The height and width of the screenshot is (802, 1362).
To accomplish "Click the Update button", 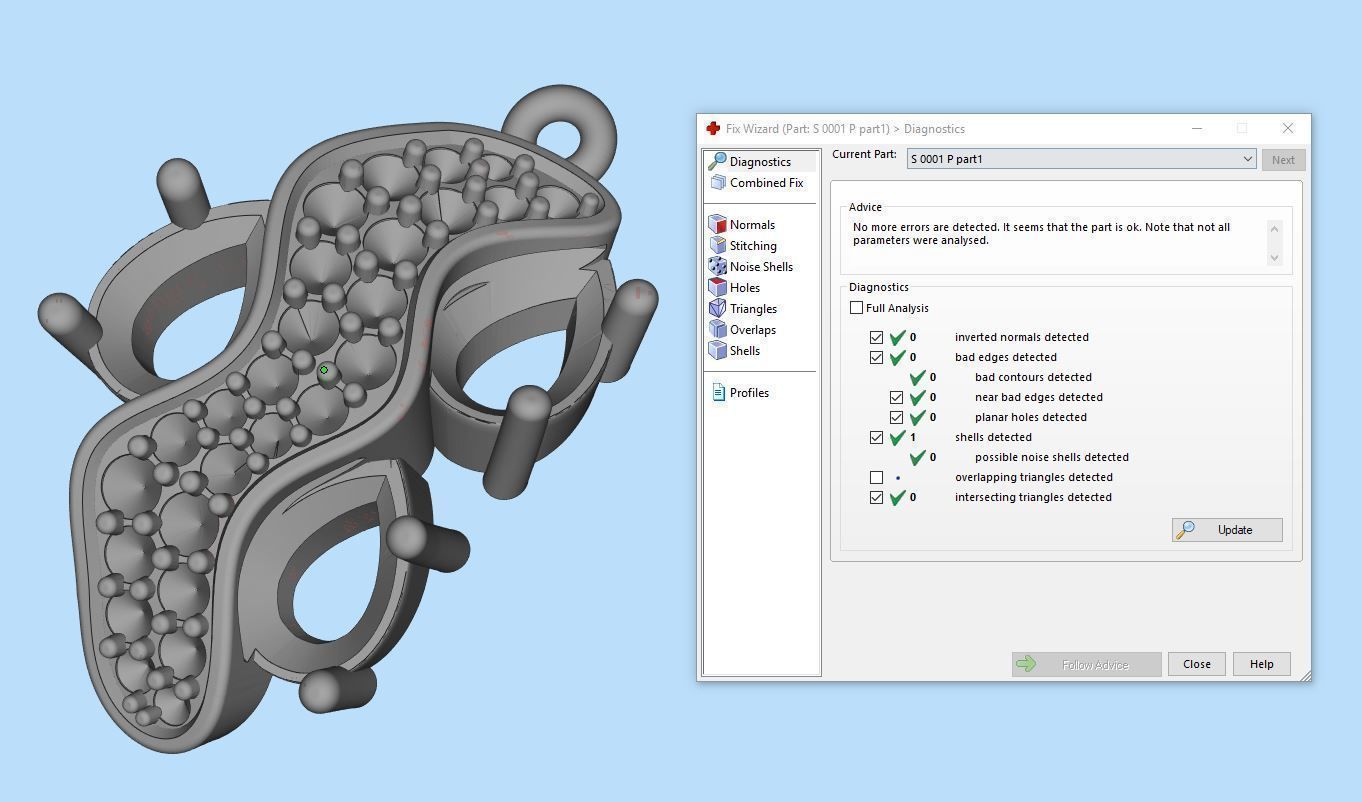I will [1227, 530].
